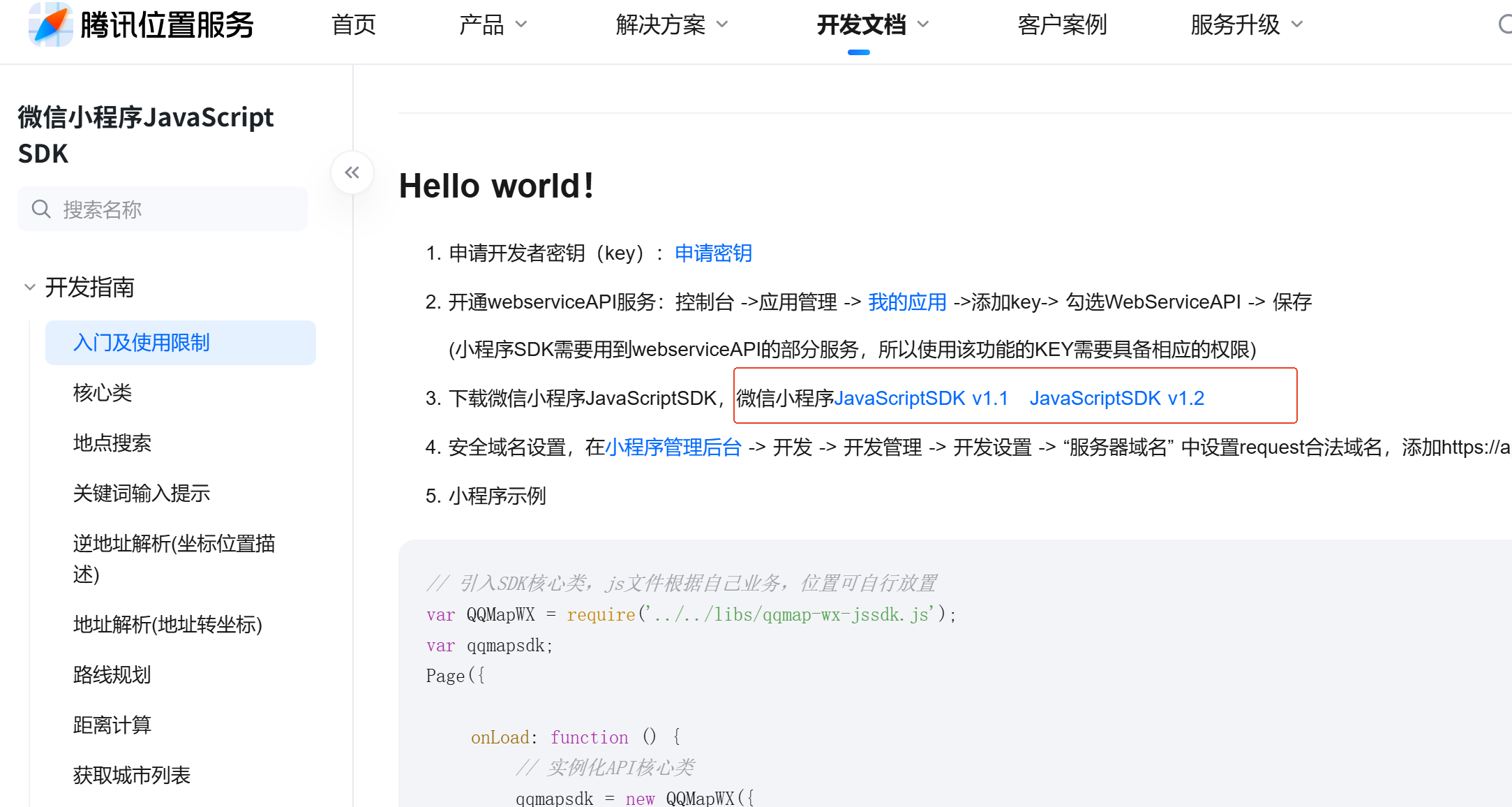The width and height of the screenshot is (1512, 807).
Task: Expand the 产品 dropdown chevron
Action: [x=521, y=24]
